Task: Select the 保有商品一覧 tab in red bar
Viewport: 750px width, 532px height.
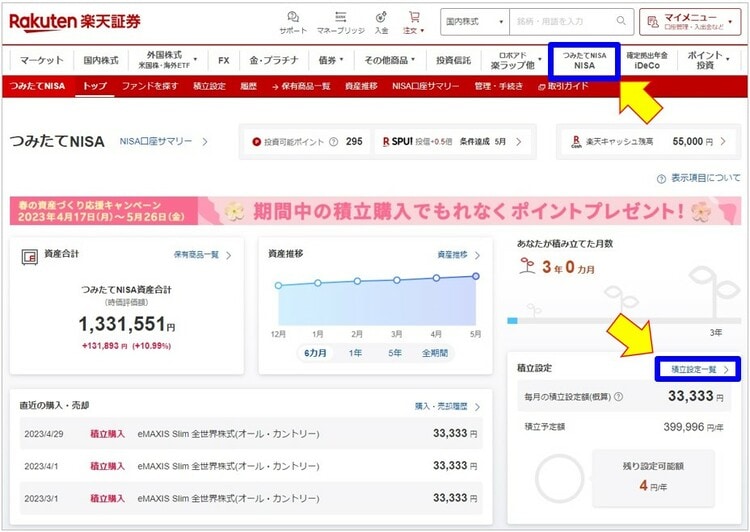Action: (x=301, y=86)
